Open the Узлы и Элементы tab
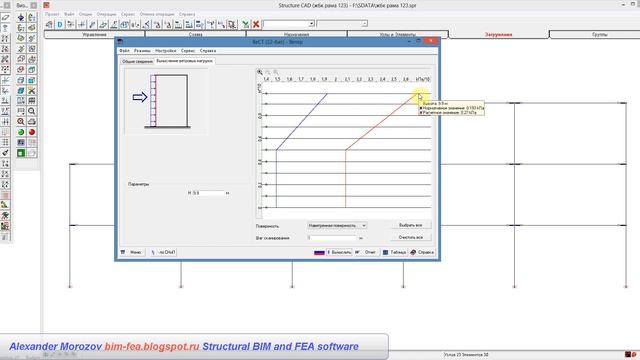 pos(398,35)
